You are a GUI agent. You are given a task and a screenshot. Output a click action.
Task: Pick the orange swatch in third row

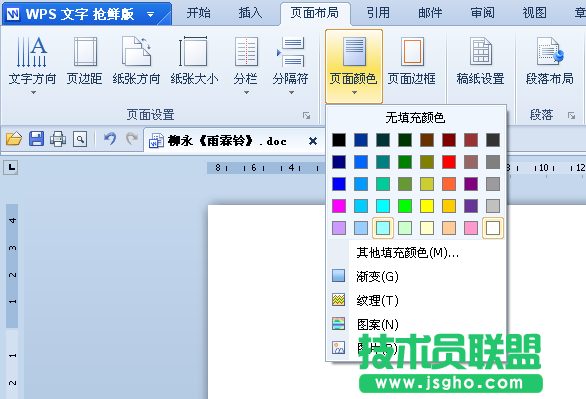(449, 184)
